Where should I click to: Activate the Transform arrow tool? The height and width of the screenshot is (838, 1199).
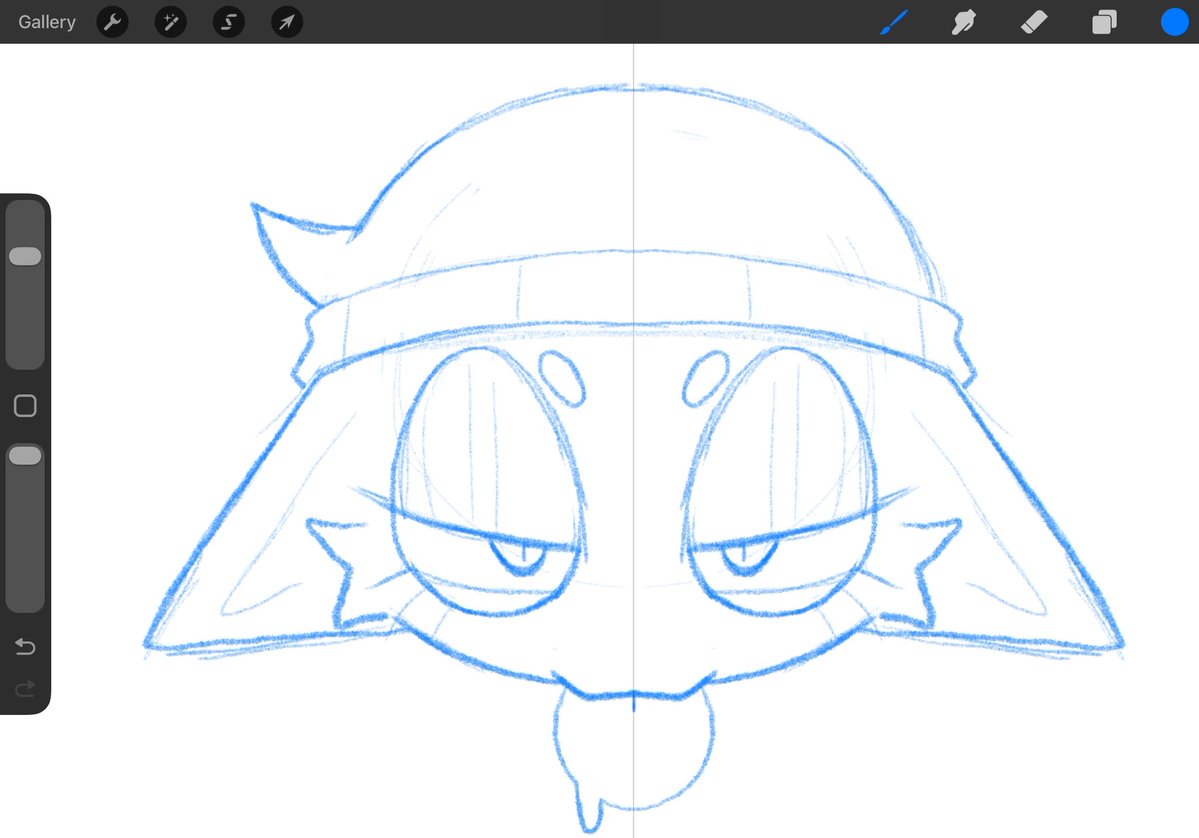(x=287, y=22)
